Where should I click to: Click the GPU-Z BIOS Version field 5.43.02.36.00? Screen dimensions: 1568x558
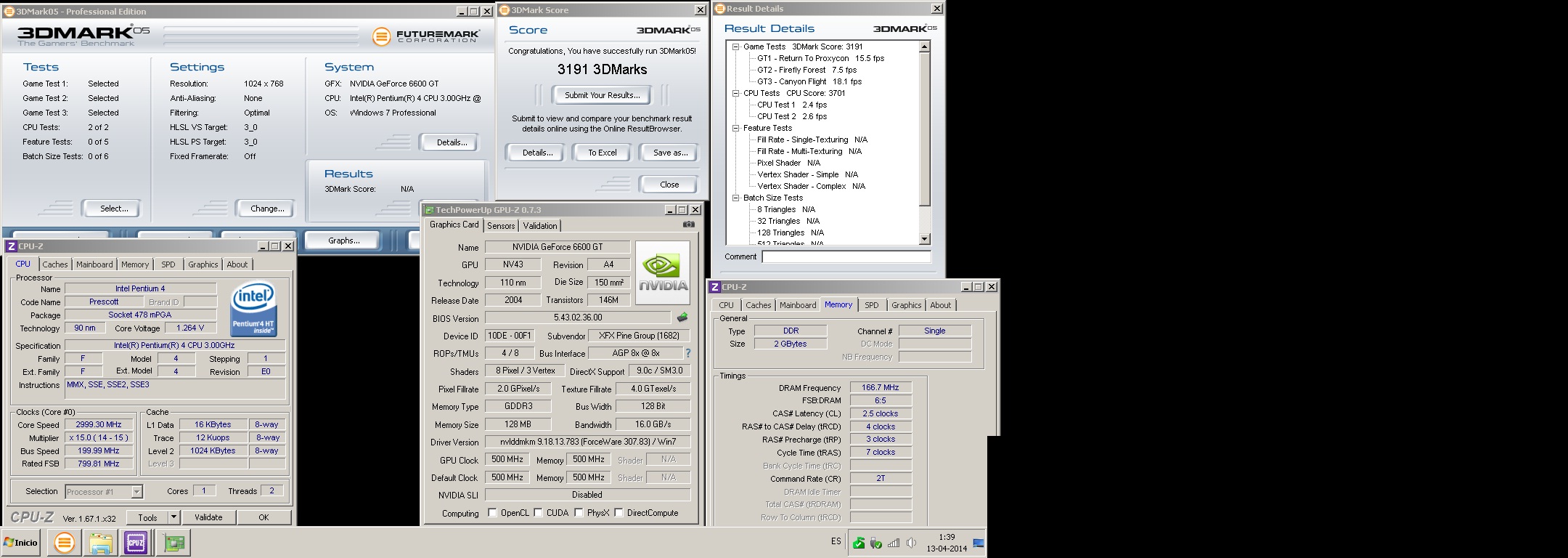click(578, 318)
